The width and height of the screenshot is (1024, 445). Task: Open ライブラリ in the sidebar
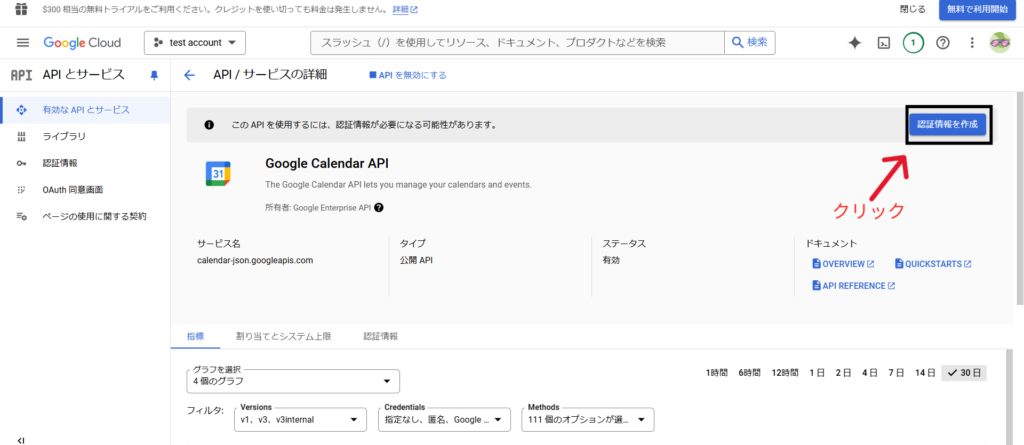coord(64,136)
